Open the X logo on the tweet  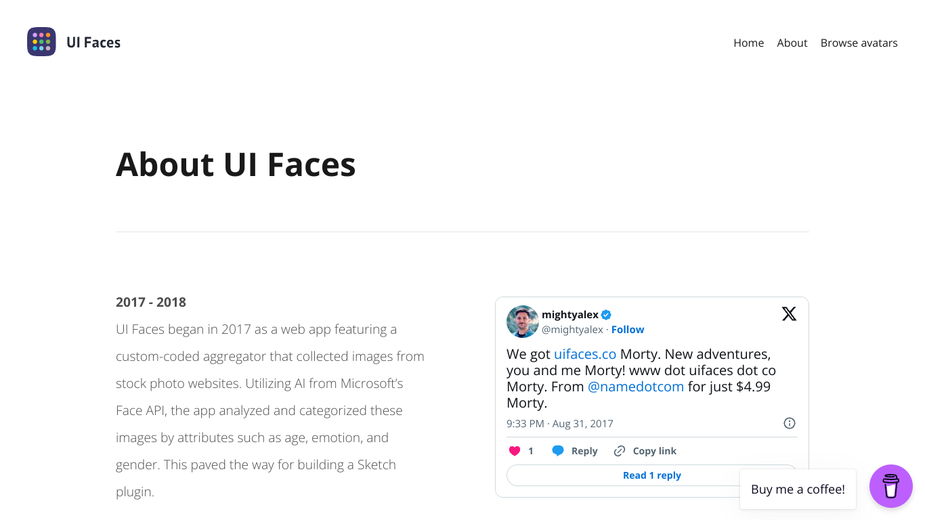(x=789, y=313)
